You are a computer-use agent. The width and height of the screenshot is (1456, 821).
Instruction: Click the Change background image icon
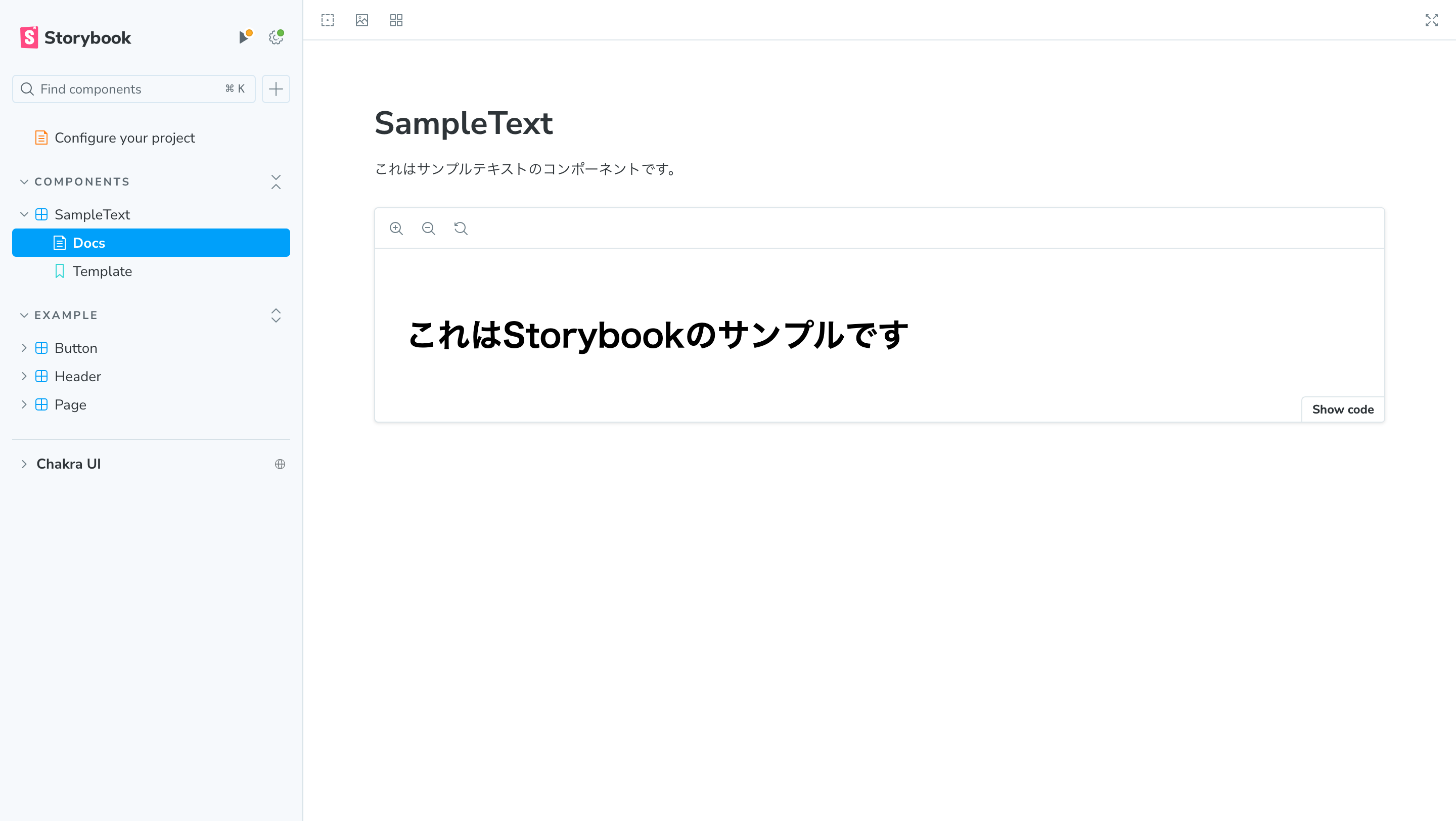[362, 20]
